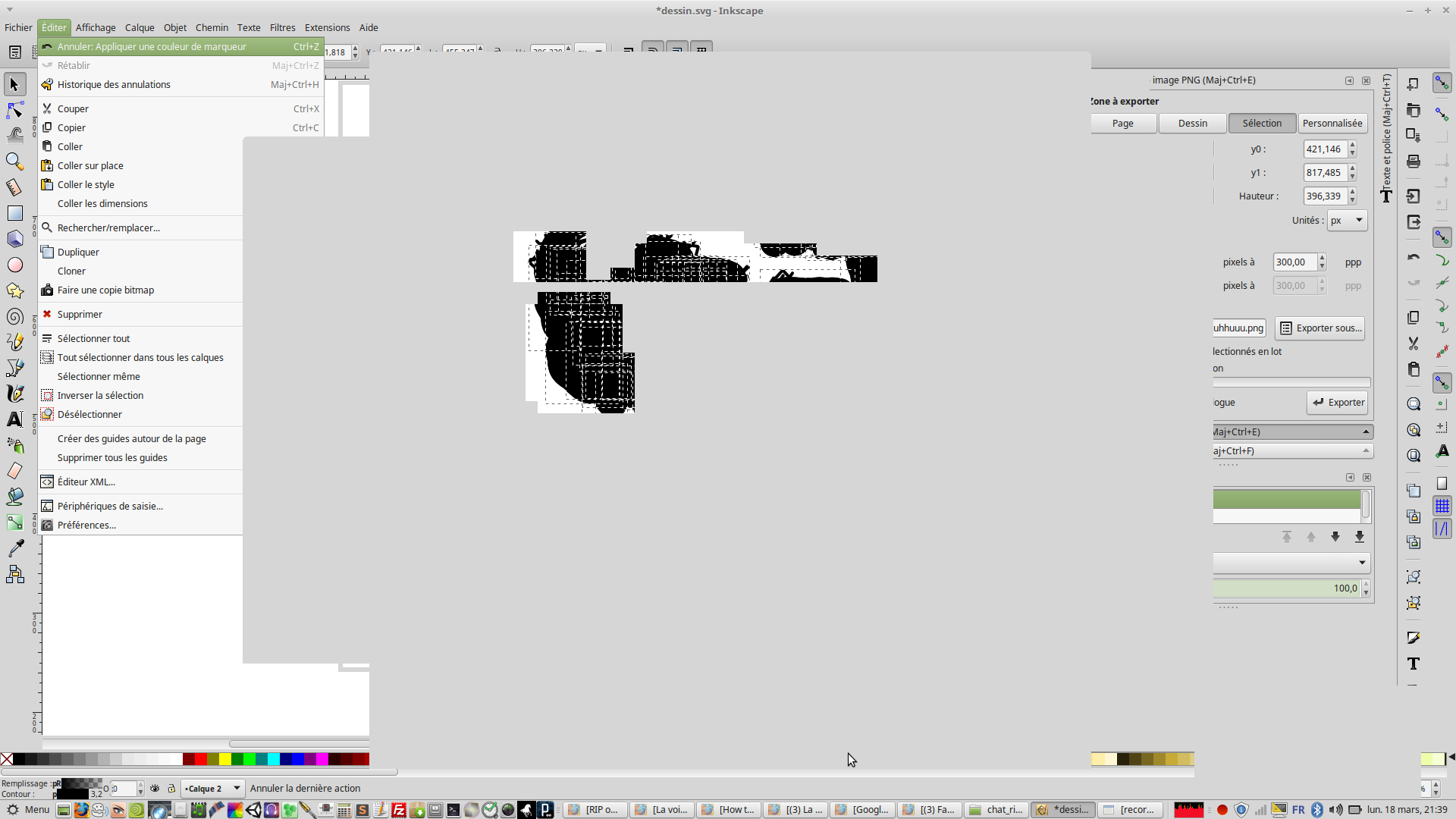Open the Calque 2 layer dropdown
The height and width of the screenshot is (819, 1456).
pos(213,789)
